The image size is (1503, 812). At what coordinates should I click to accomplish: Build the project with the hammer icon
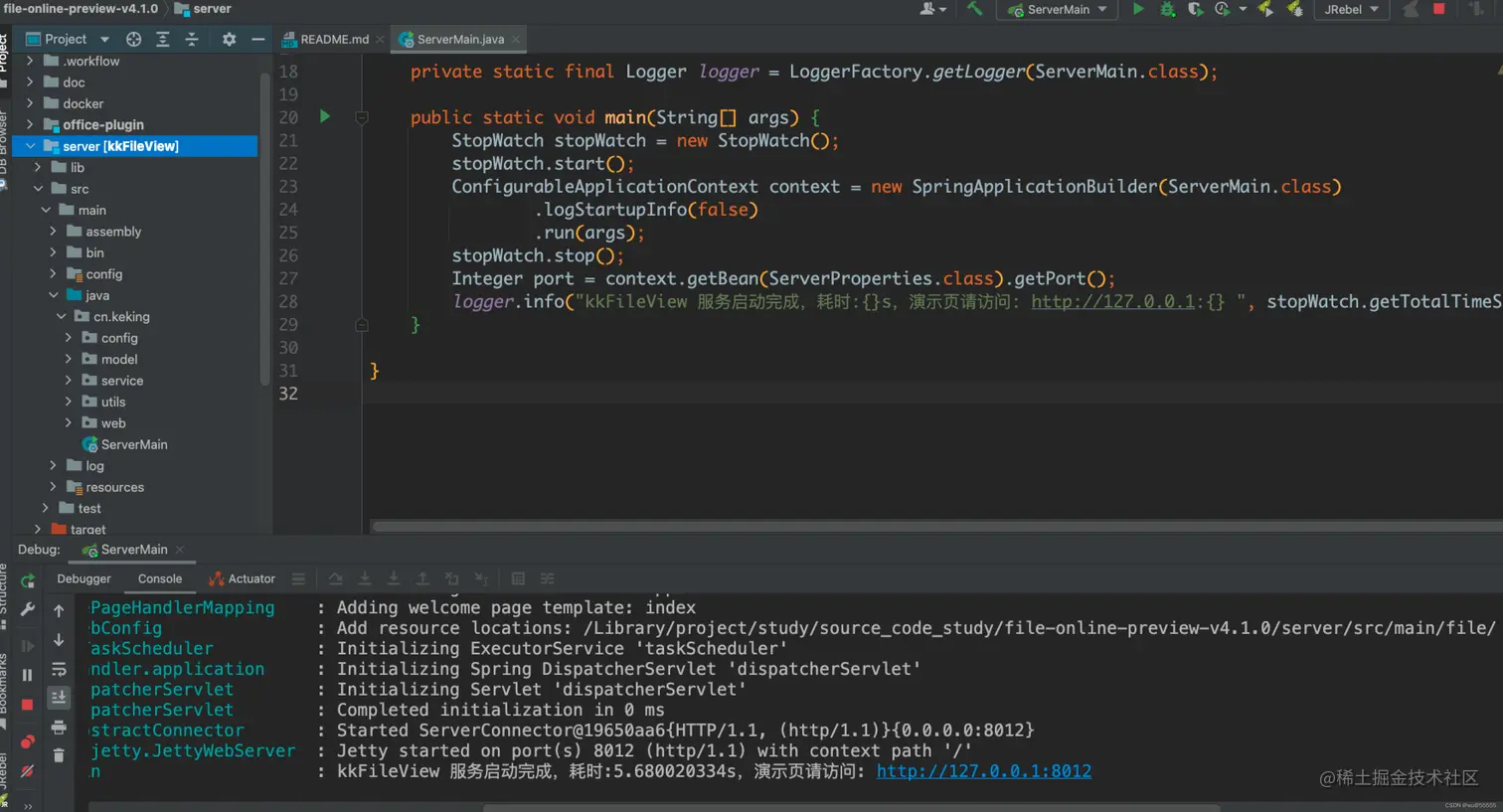coord(974,9)
